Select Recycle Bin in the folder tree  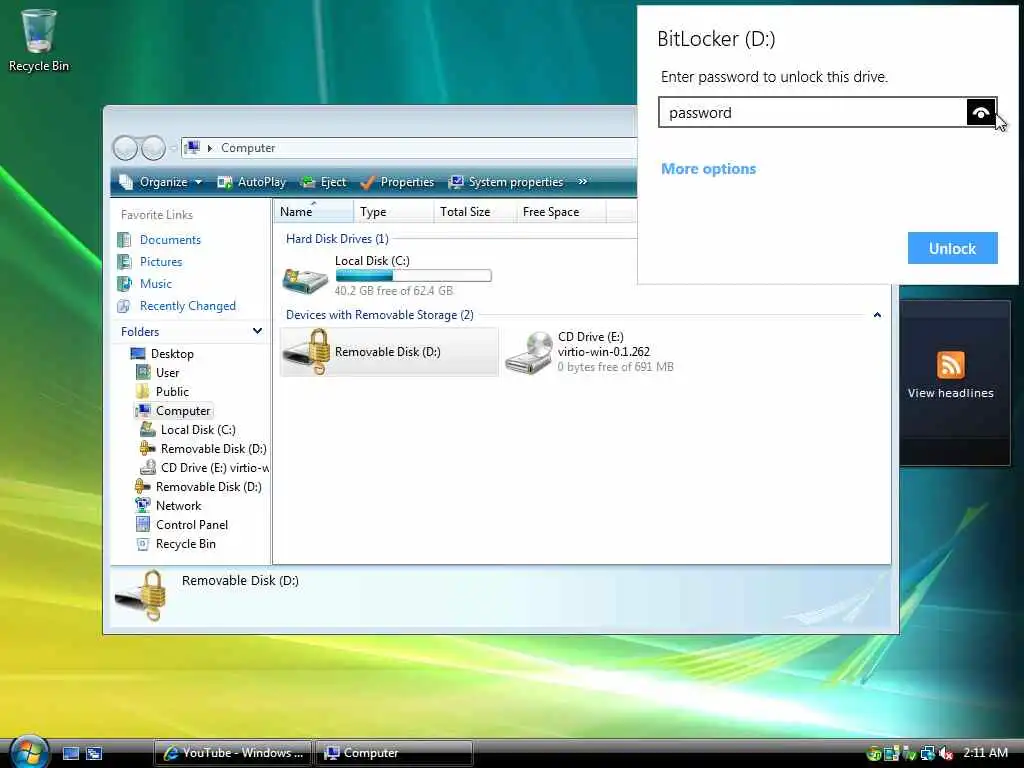tap(185, 543)
